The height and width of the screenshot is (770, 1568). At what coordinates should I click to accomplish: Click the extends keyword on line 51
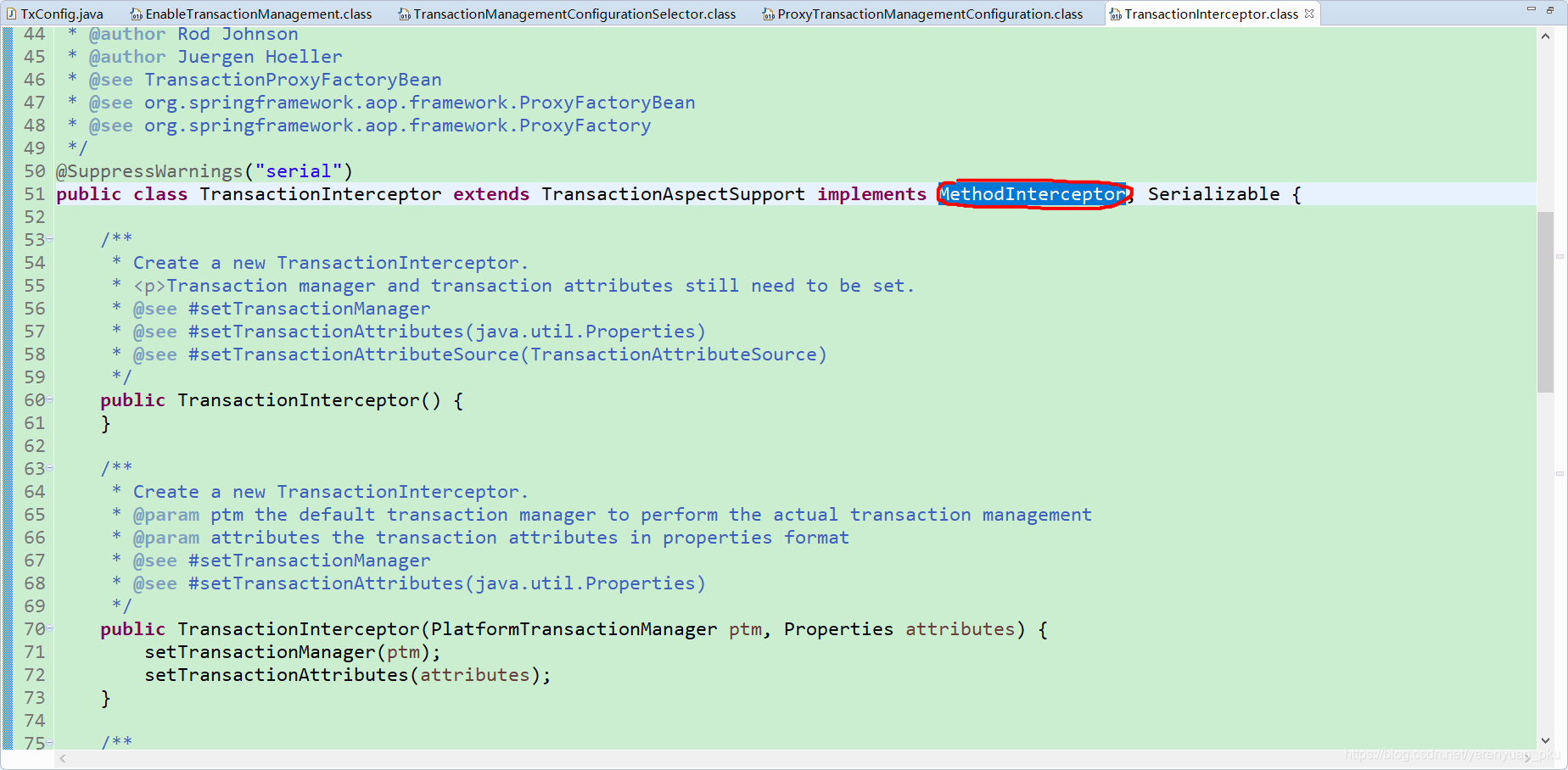[491, 194]
